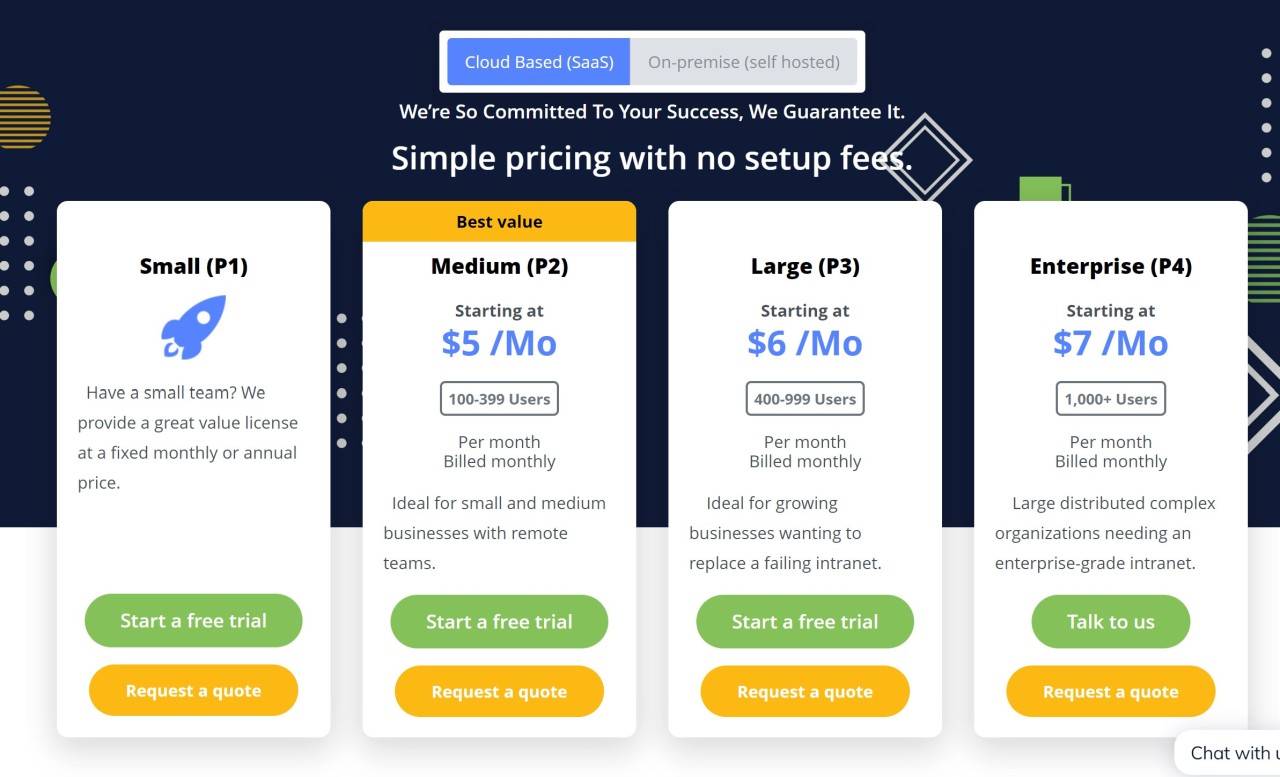Start a free trial for the Medium plan
Viewport: 1280px width, 777px height.
[499, 621]
